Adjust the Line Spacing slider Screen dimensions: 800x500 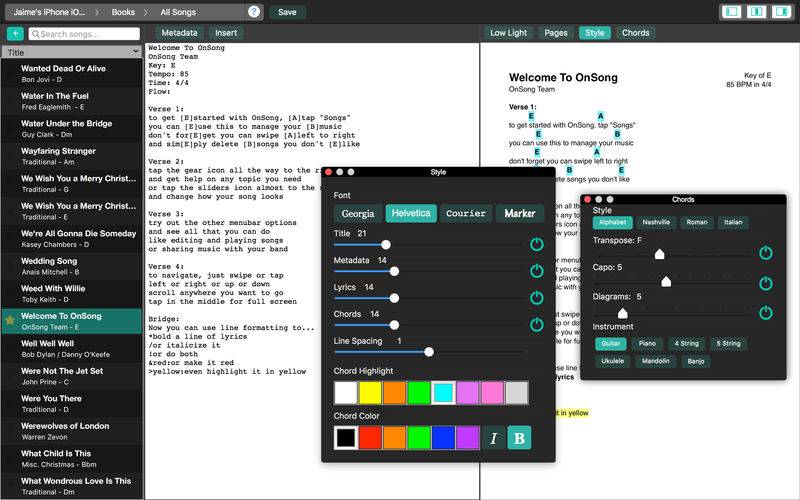point(429,352)
